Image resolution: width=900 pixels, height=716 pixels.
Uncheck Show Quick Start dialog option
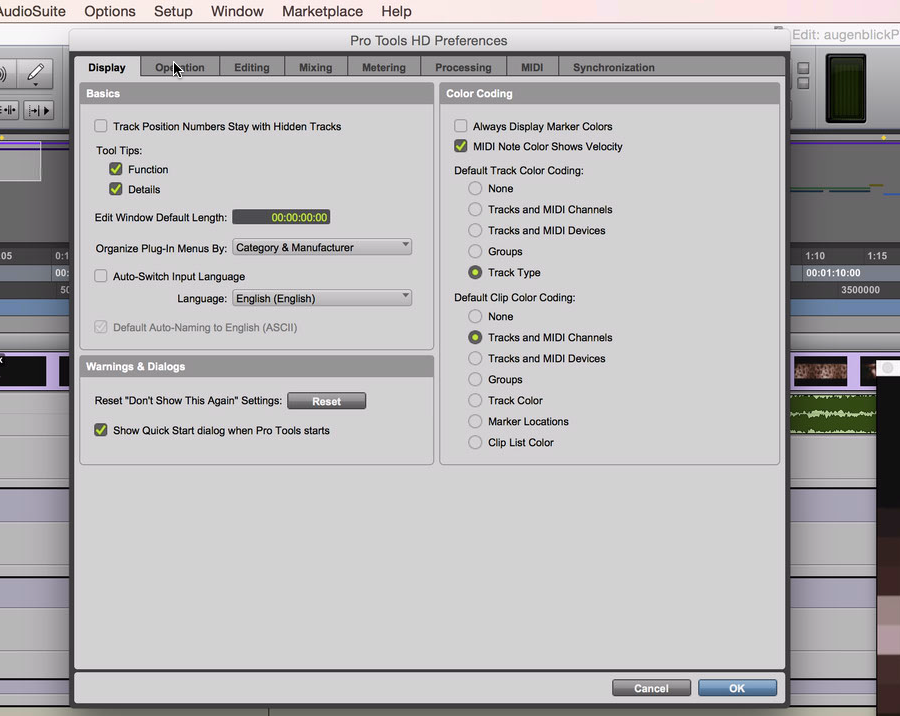pyautogui.click(x=101, y=431)
